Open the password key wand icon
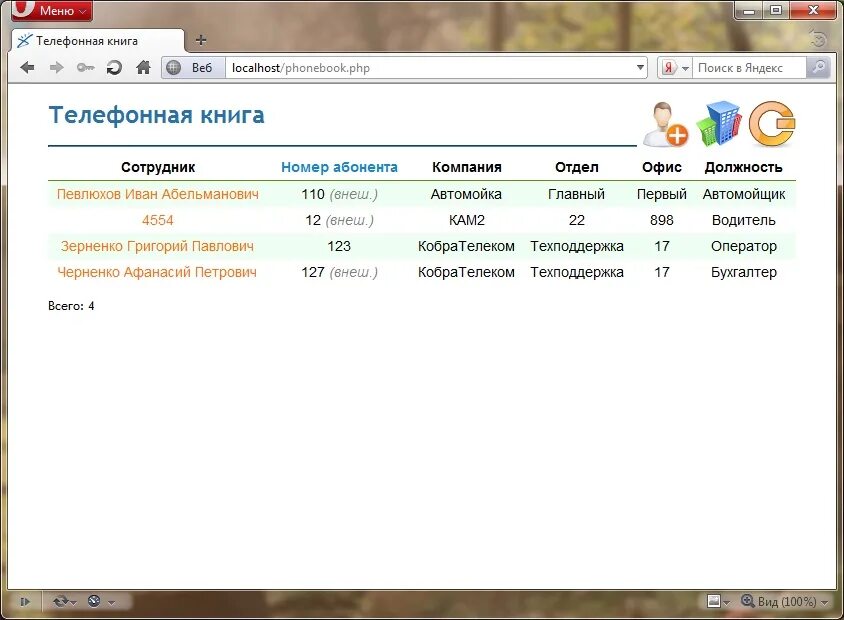 point(85,68)
